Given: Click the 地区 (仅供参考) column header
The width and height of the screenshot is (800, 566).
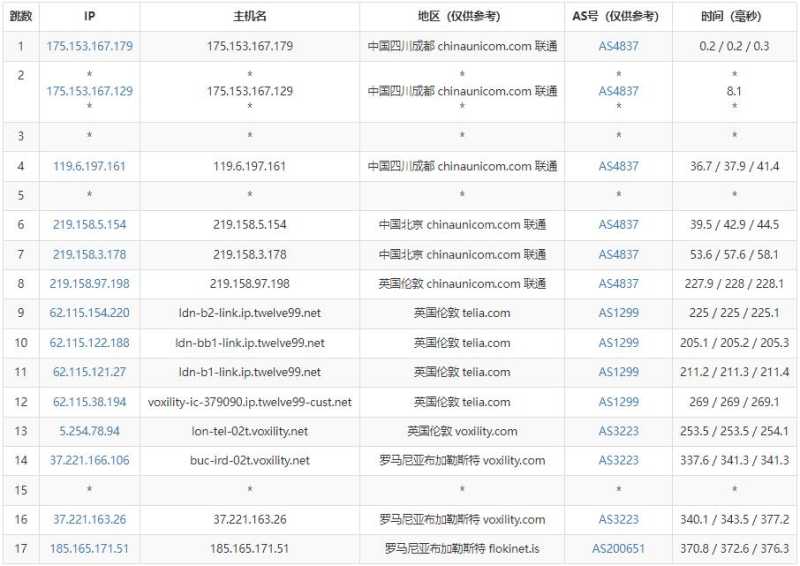Looking at the screenshot, I should [462, 16].
